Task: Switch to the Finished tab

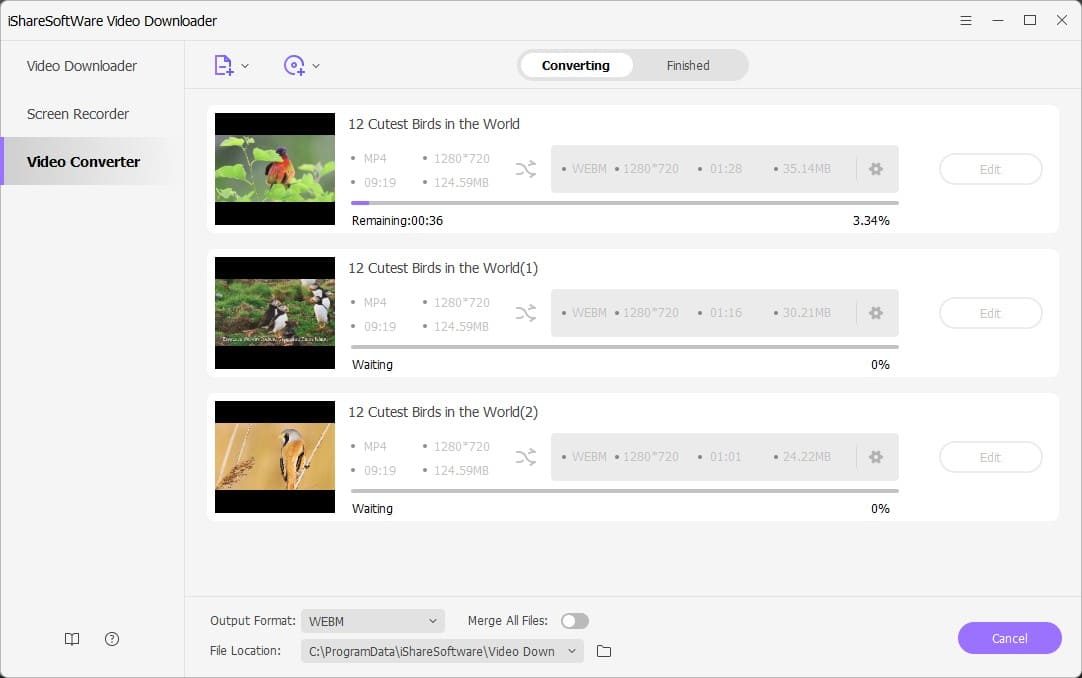Action: [x=687, y=65]
